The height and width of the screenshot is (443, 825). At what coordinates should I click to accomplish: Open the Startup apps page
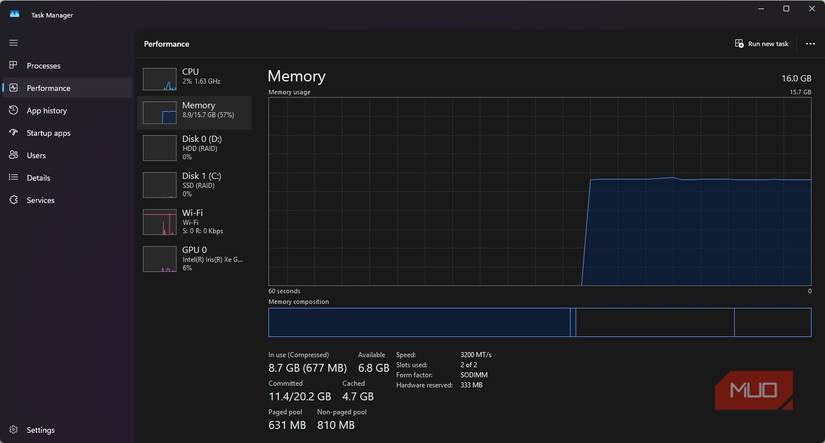click(x=48, y=133)
